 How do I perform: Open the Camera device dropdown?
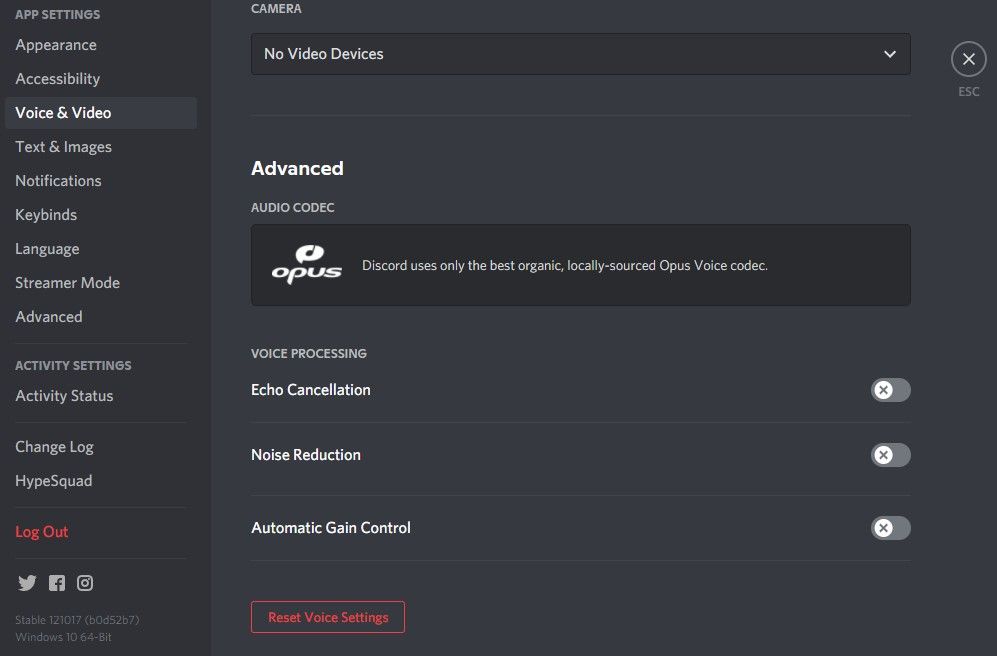click(x=581, y=54)
